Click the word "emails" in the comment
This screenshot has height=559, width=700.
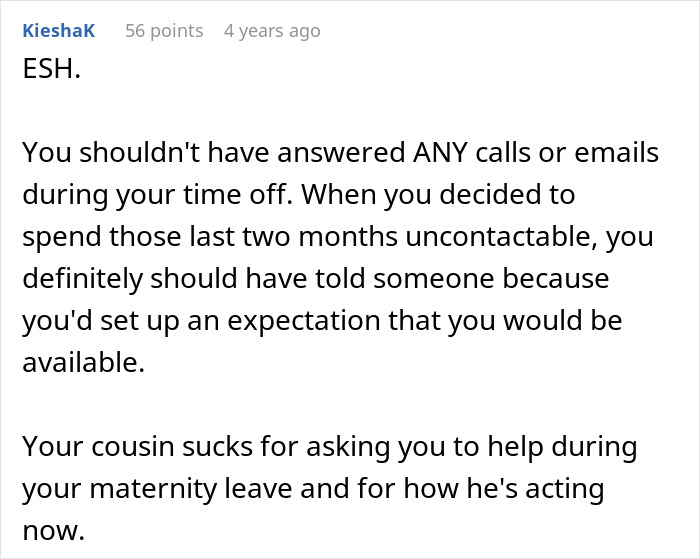click(x=613, y=153)
